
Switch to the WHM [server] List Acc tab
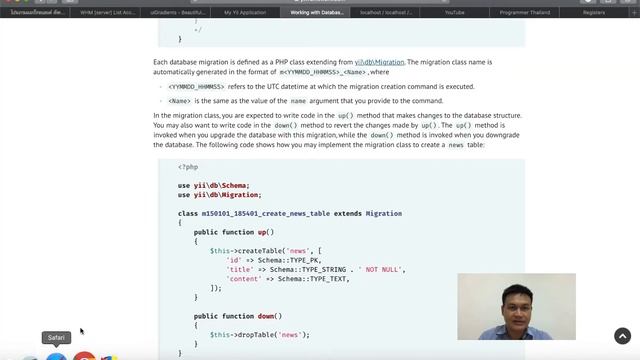tap(107, 12)
